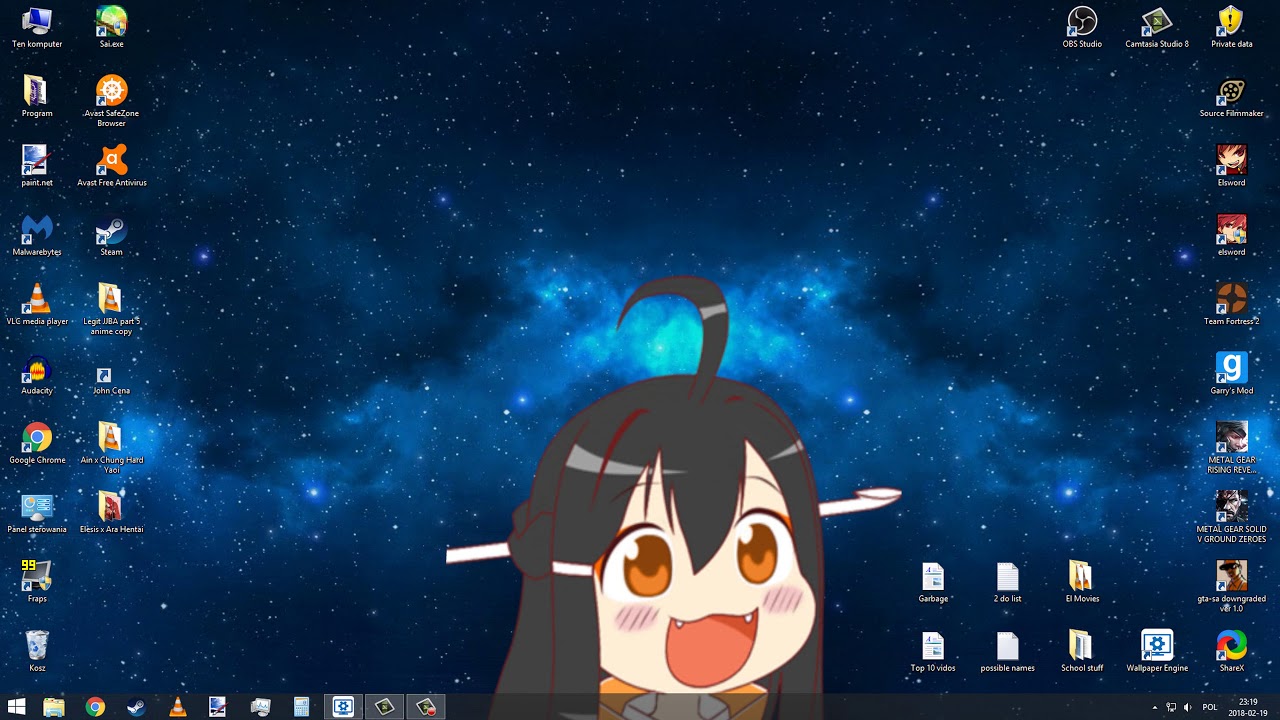The image size is (1280, 720).
Task: Select the OBS Studio desktop shortcut
Action: [1082, 28]
